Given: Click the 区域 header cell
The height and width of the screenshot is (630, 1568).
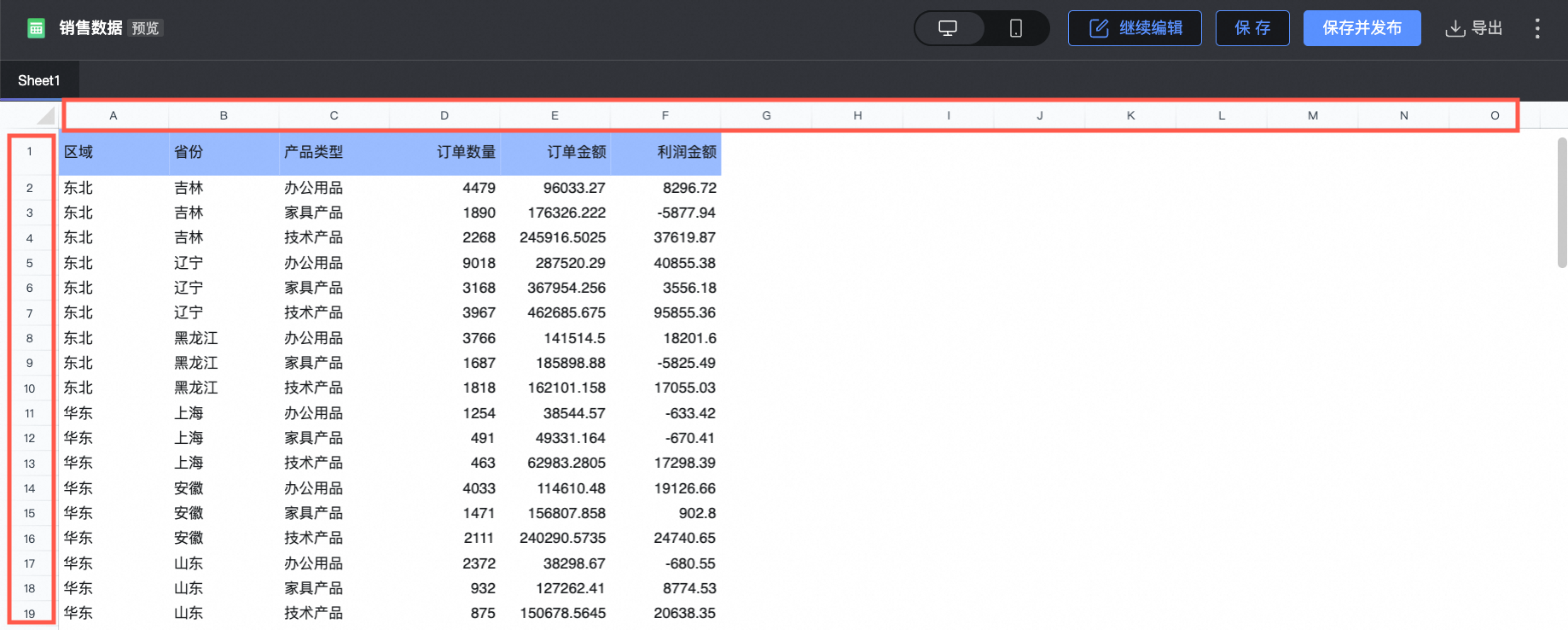Looking at the screenshot, I should pyautogui.click(x=113, y=152).
